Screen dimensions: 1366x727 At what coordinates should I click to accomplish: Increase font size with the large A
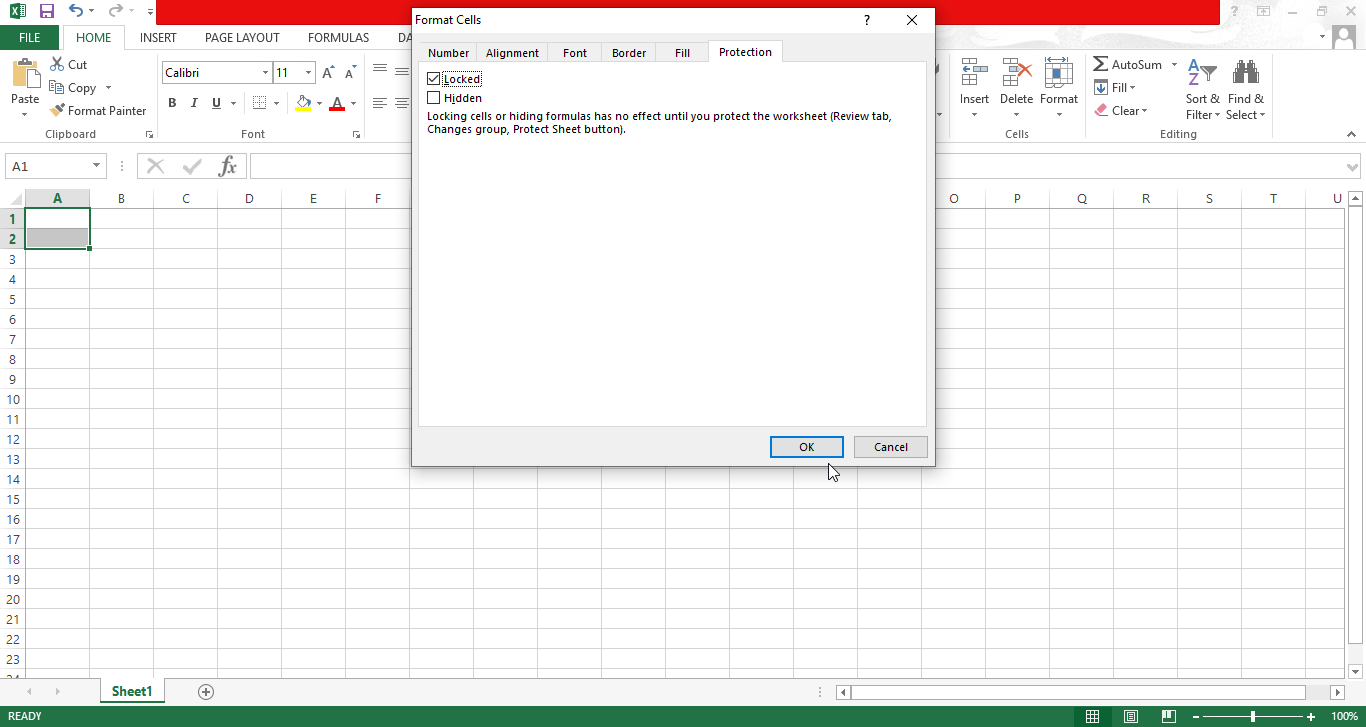point(328,73)
